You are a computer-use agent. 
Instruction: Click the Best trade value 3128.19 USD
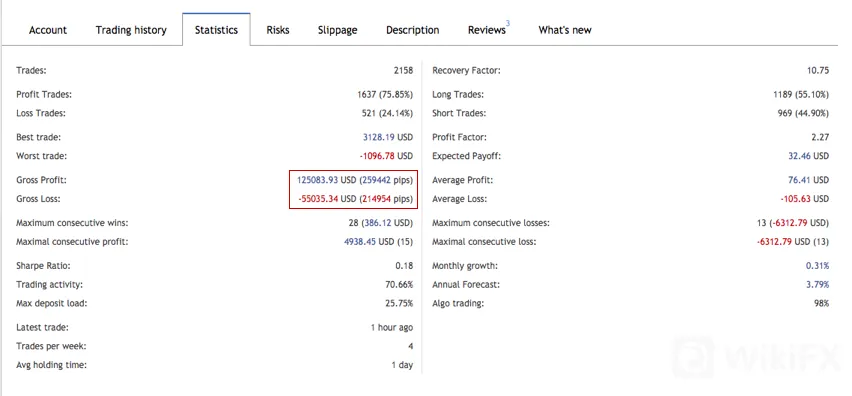387,137
